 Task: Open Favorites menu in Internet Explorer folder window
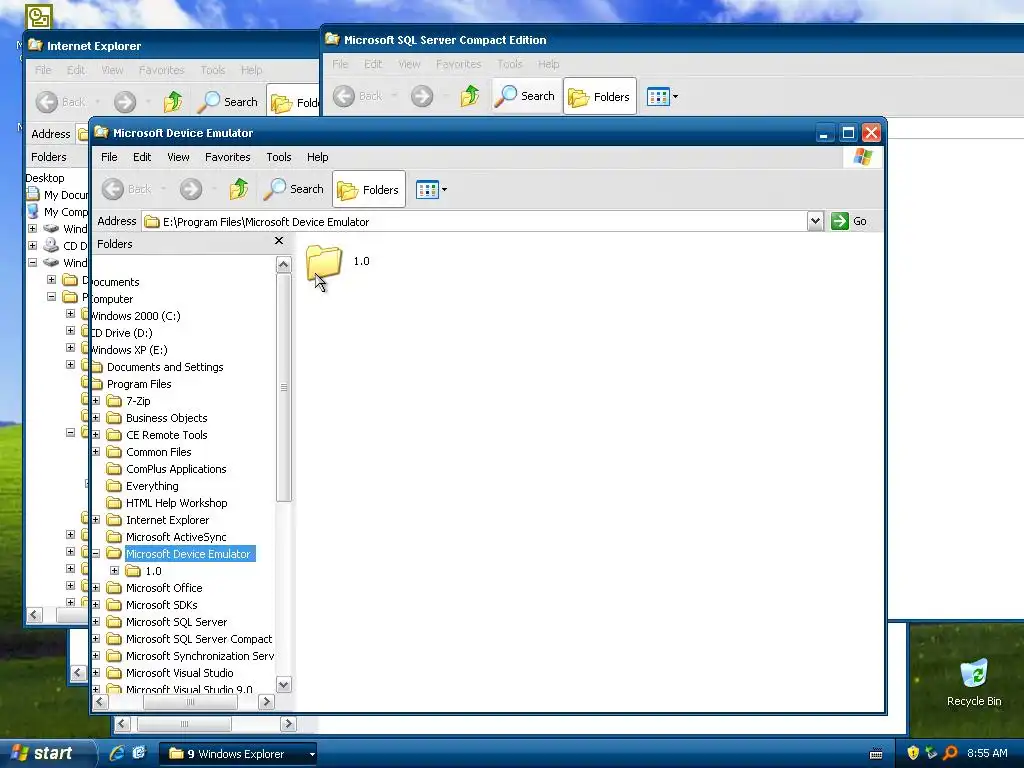point(161,70)
